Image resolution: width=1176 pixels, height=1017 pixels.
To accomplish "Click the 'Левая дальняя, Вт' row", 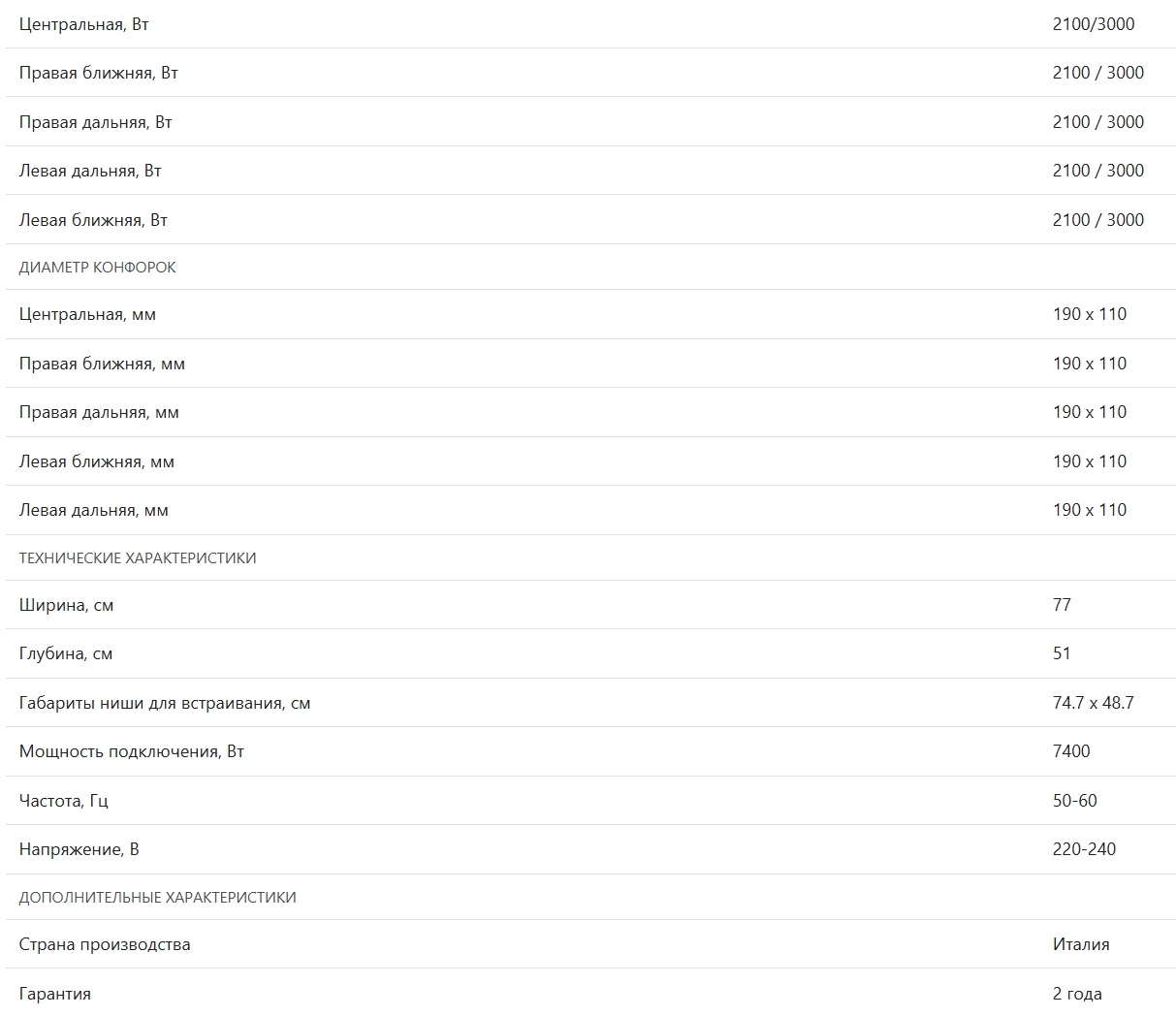I will click(590, 171).
